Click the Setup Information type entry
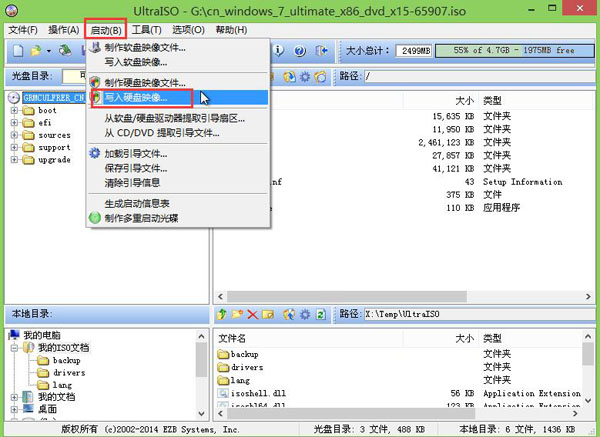Viewport: 600px width, 437px height. click(522, 182)
